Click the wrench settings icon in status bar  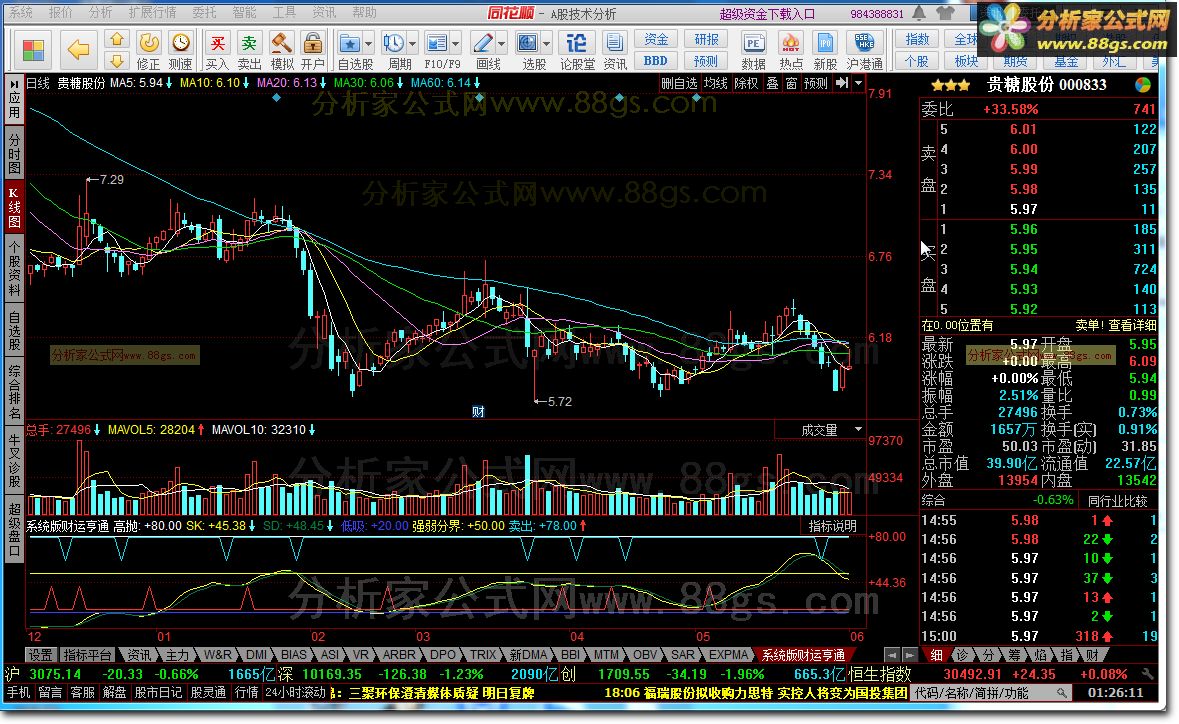[x=1147, y=674]
